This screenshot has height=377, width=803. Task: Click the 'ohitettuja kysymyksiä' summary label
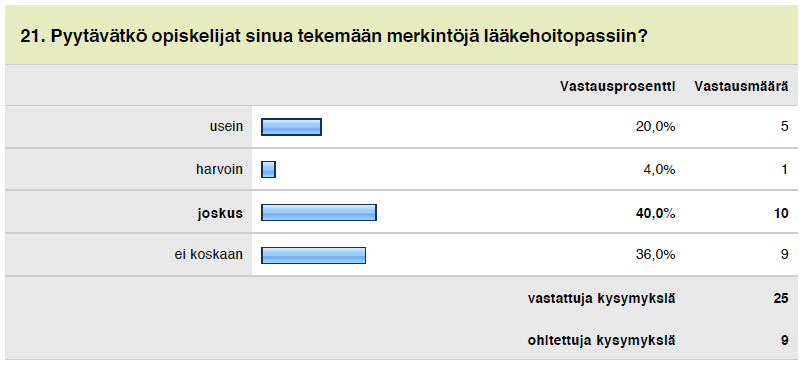pos(601,340)
